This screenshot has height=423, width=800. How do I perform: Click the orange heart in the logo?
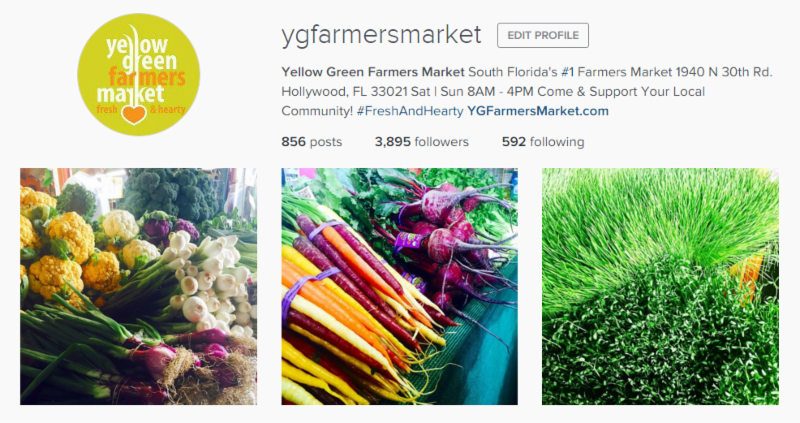click(x=134, y=114)
